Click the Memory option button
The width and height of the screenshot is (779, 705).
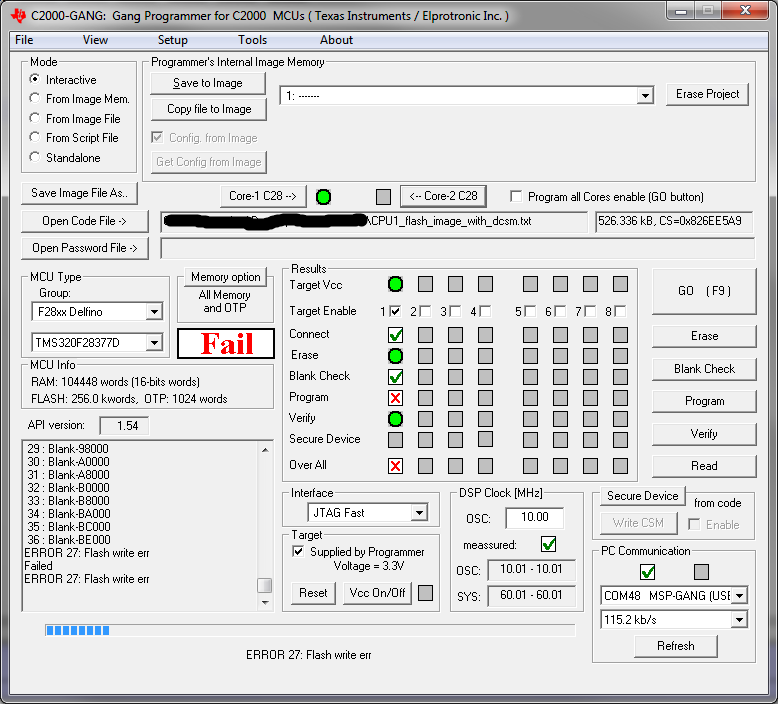[226, 277]
